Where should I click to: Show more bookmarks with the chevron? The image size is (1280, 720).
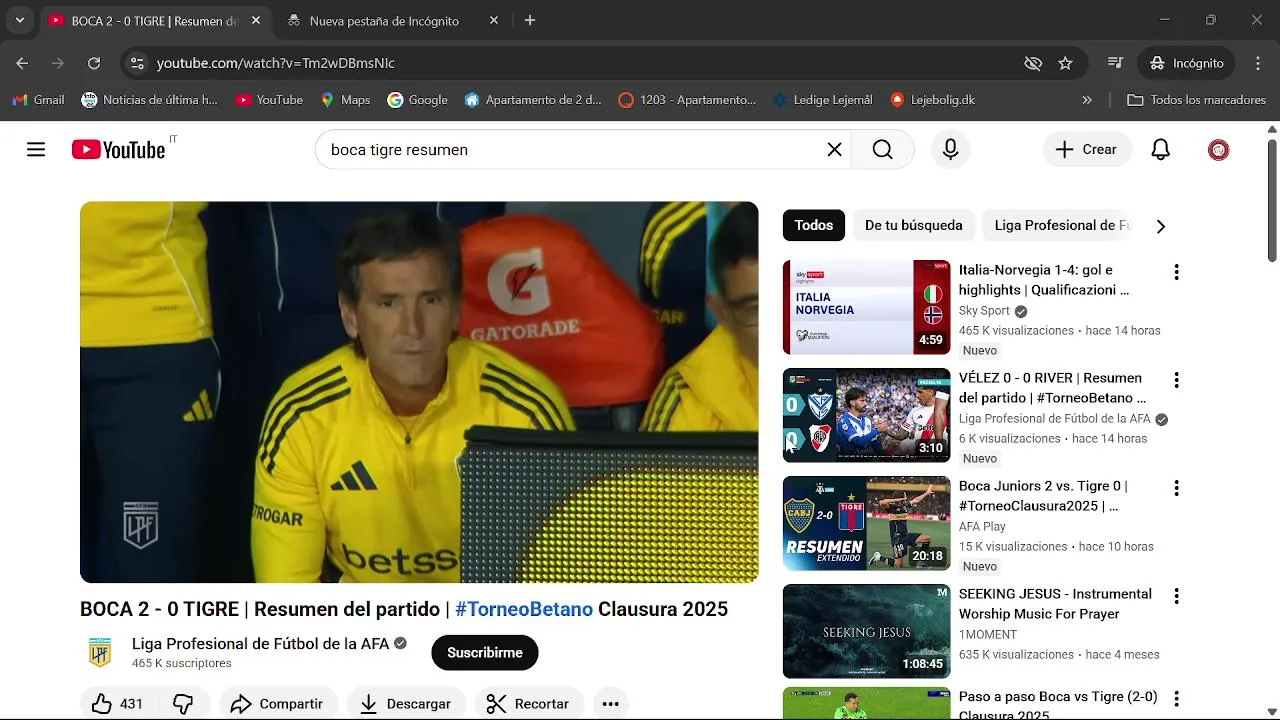coord(1087,100)
